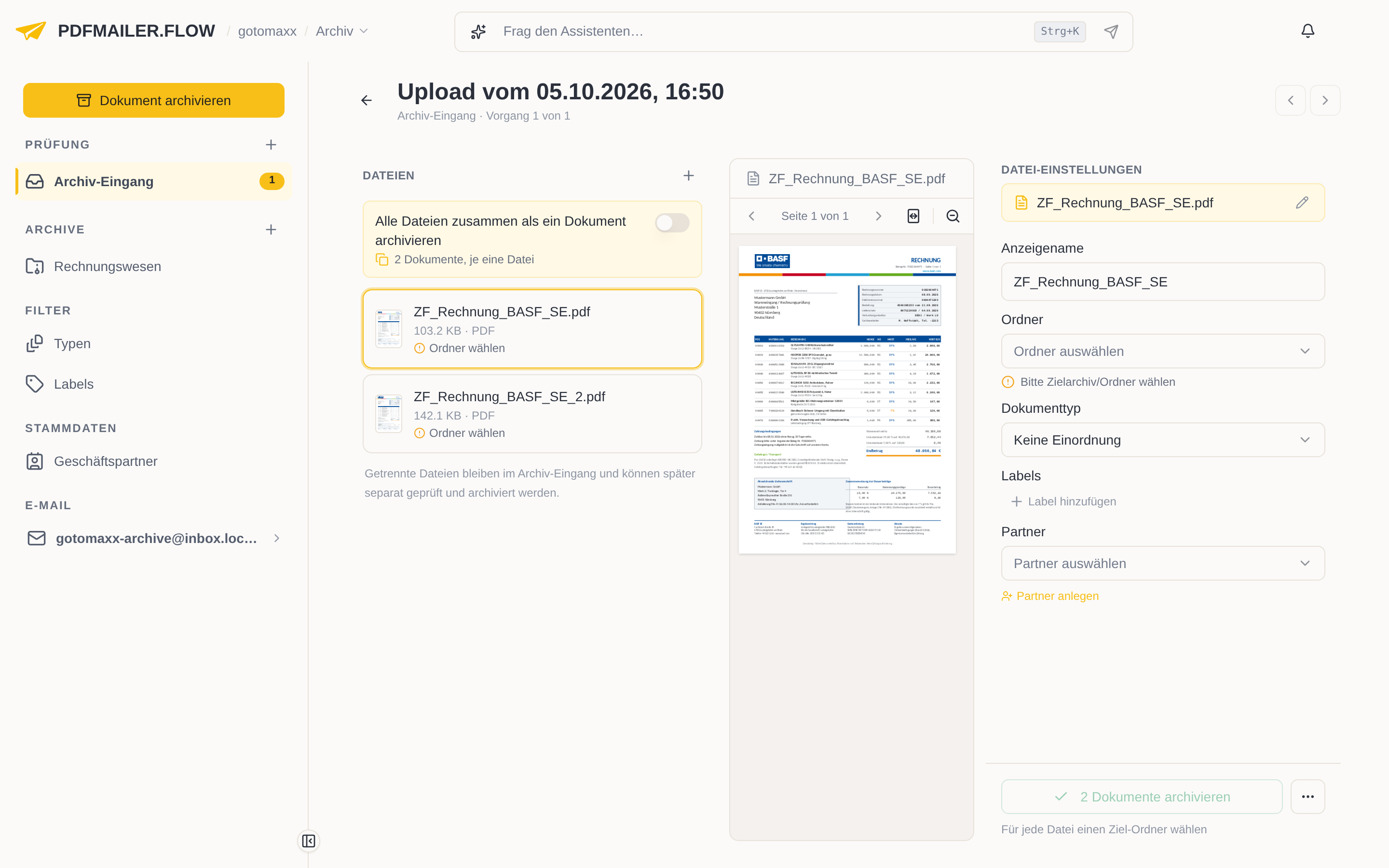
Task: Click the Anzeigename input field
Action: 1163,282
